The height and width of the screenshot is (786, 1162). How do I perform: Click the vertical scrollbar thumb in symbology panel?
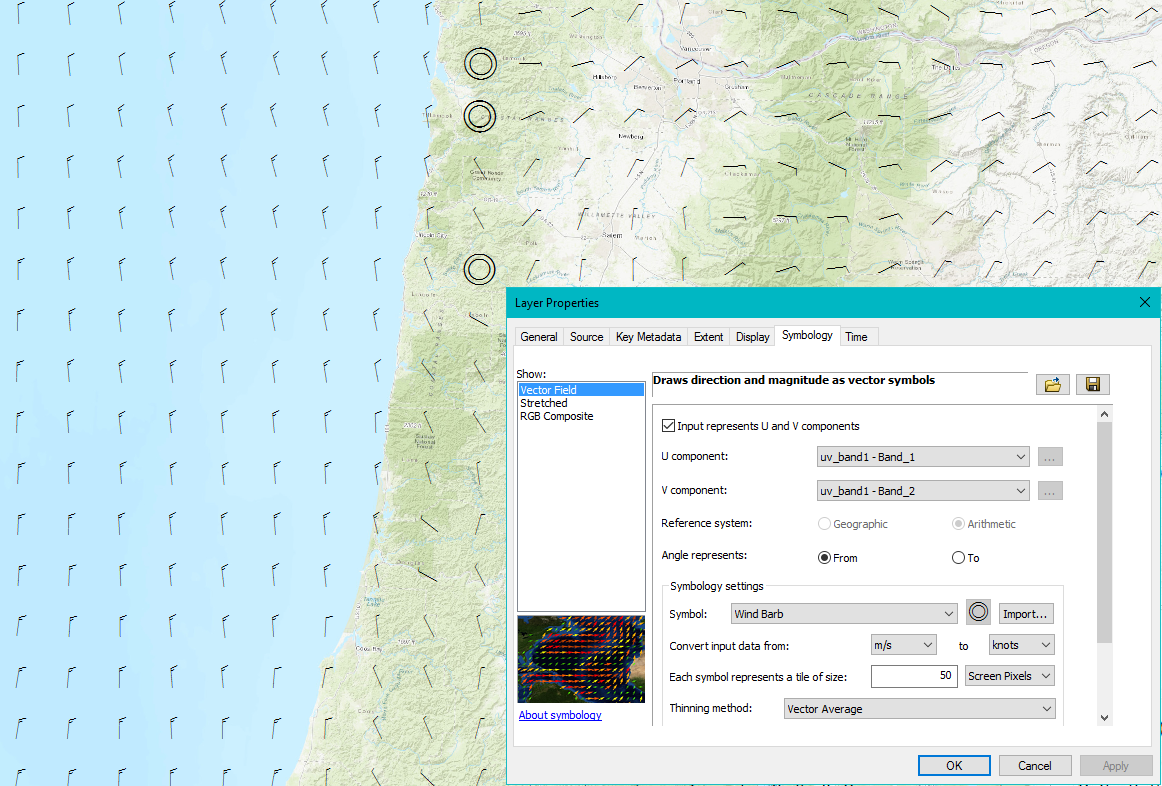[1104, 532]
